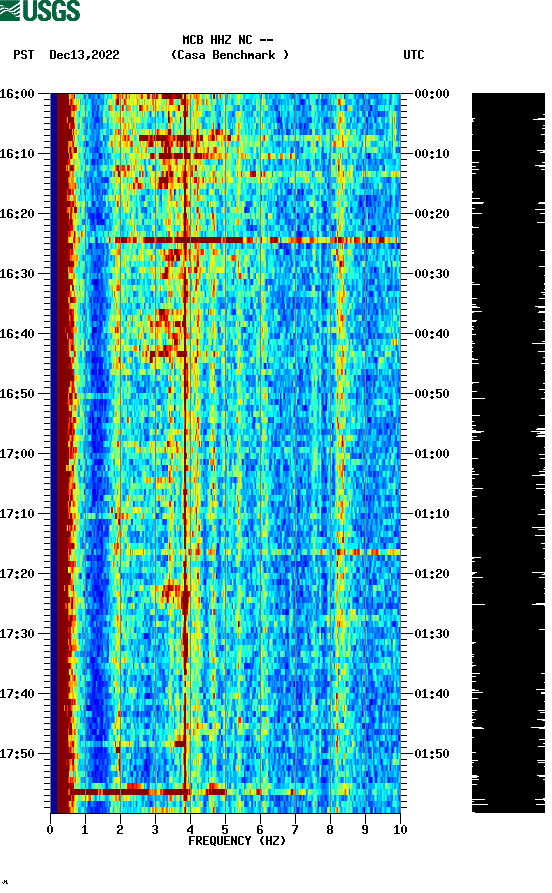Screen dimensions: 552x893
Task: Click the '01:30' UTC time label
Action: coord(432,634)
